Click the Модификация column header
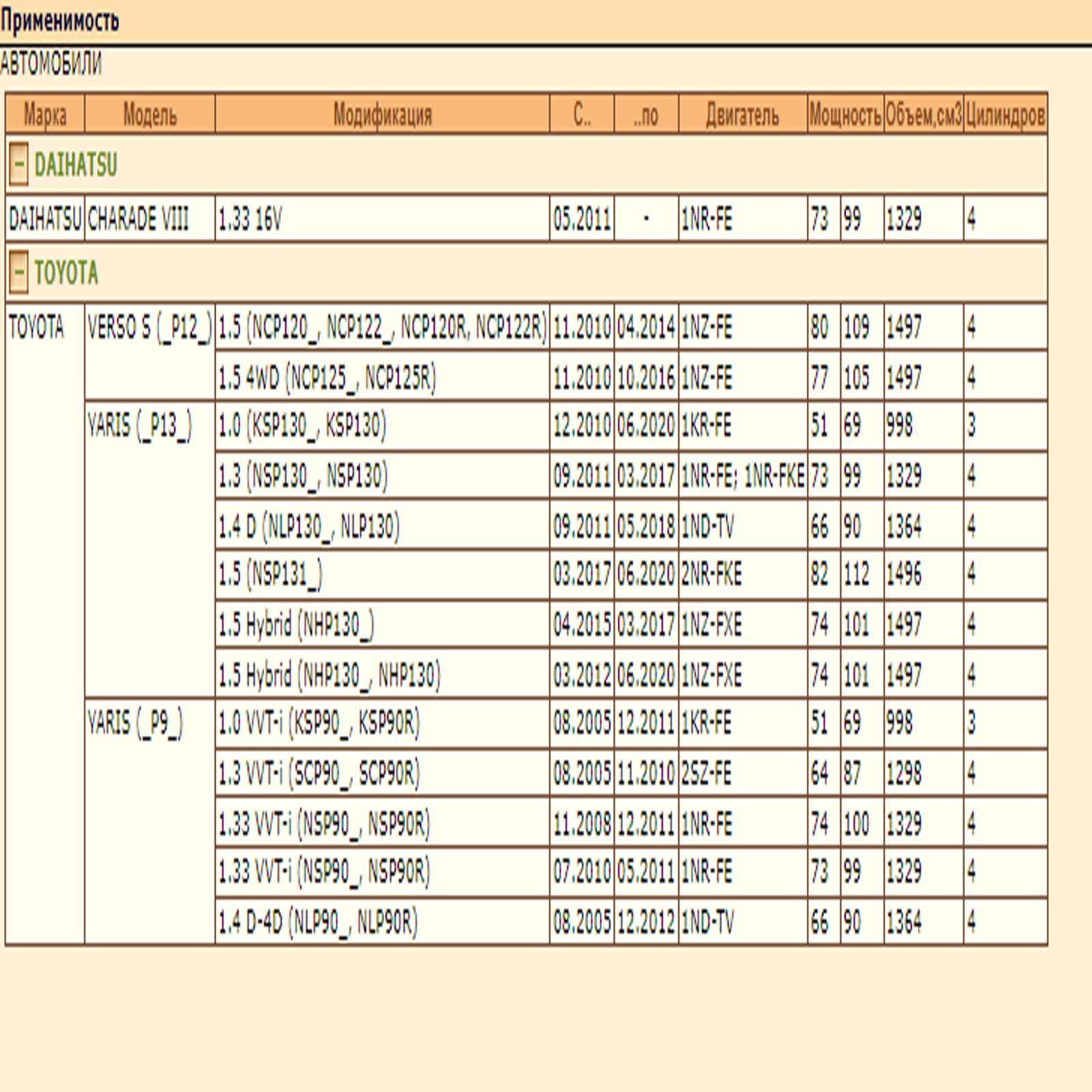 pyautogui.click(x=382, y=115)
